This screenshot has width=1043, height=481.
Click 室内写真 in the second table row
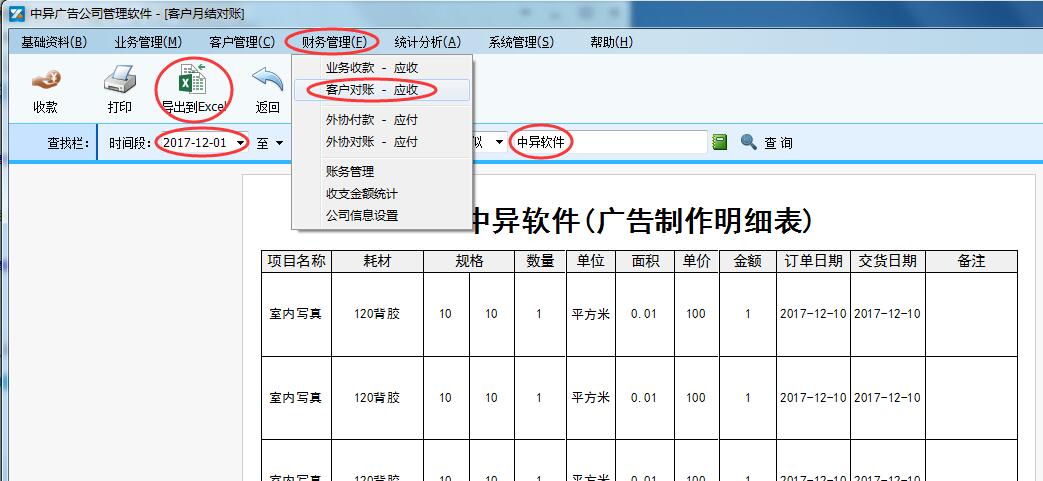(x=295, y=398)
